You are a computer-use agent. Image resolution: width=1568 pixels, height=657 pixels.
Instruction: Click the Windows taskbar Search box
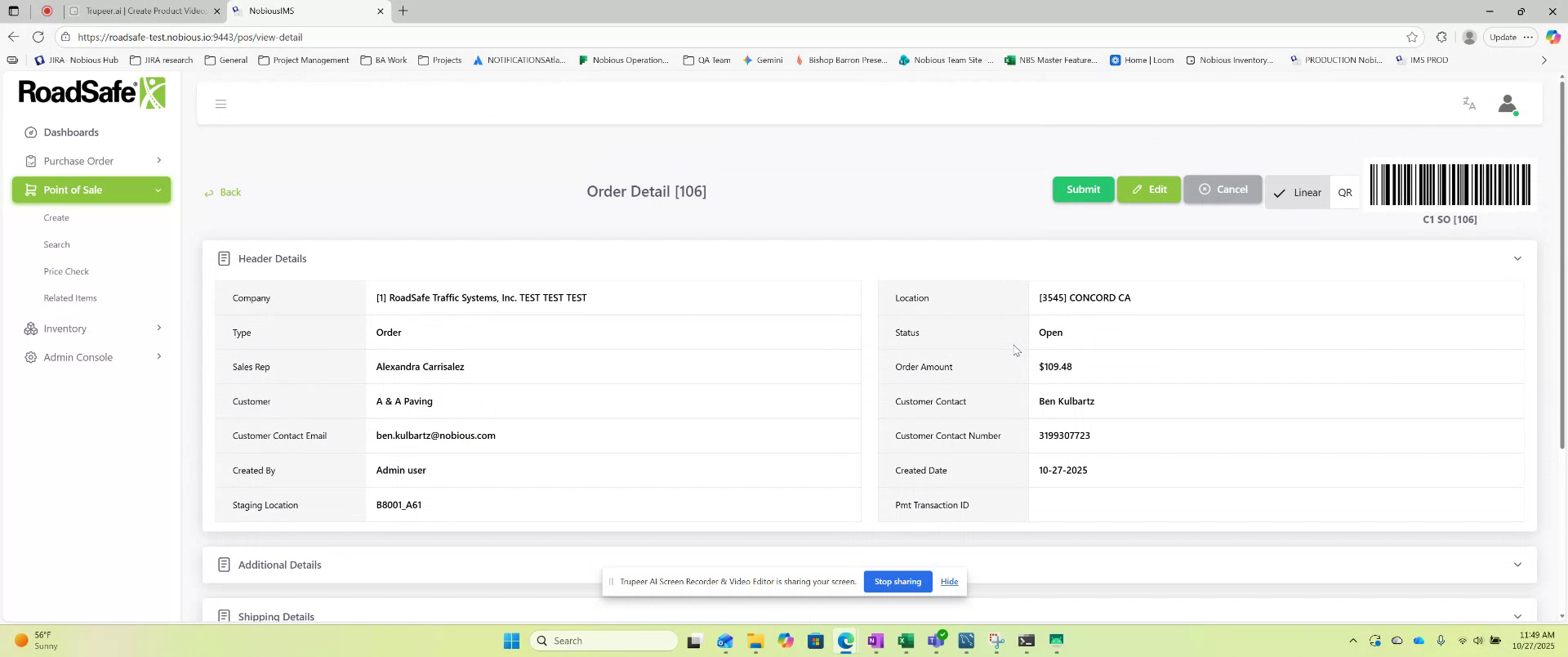coord(603,641)
